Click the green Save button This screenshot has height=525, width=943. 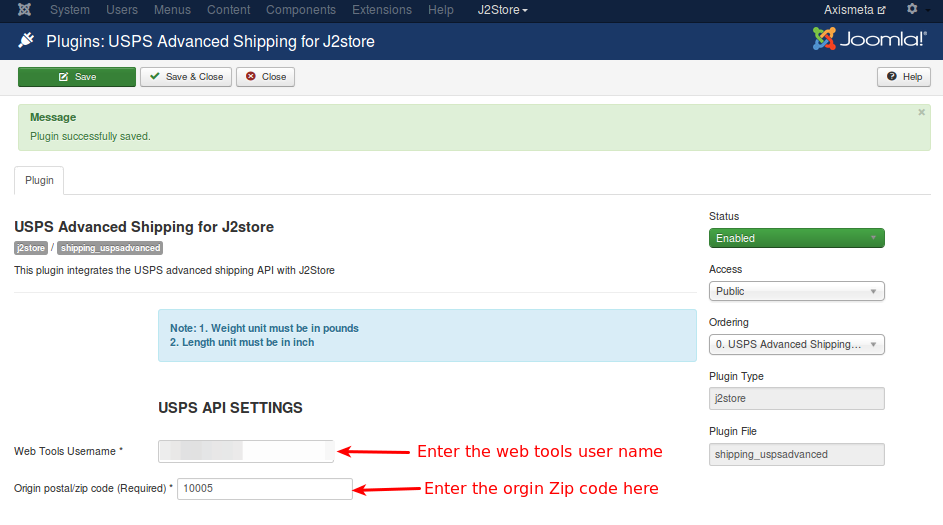pyautogui.click(x=77, y=77)
